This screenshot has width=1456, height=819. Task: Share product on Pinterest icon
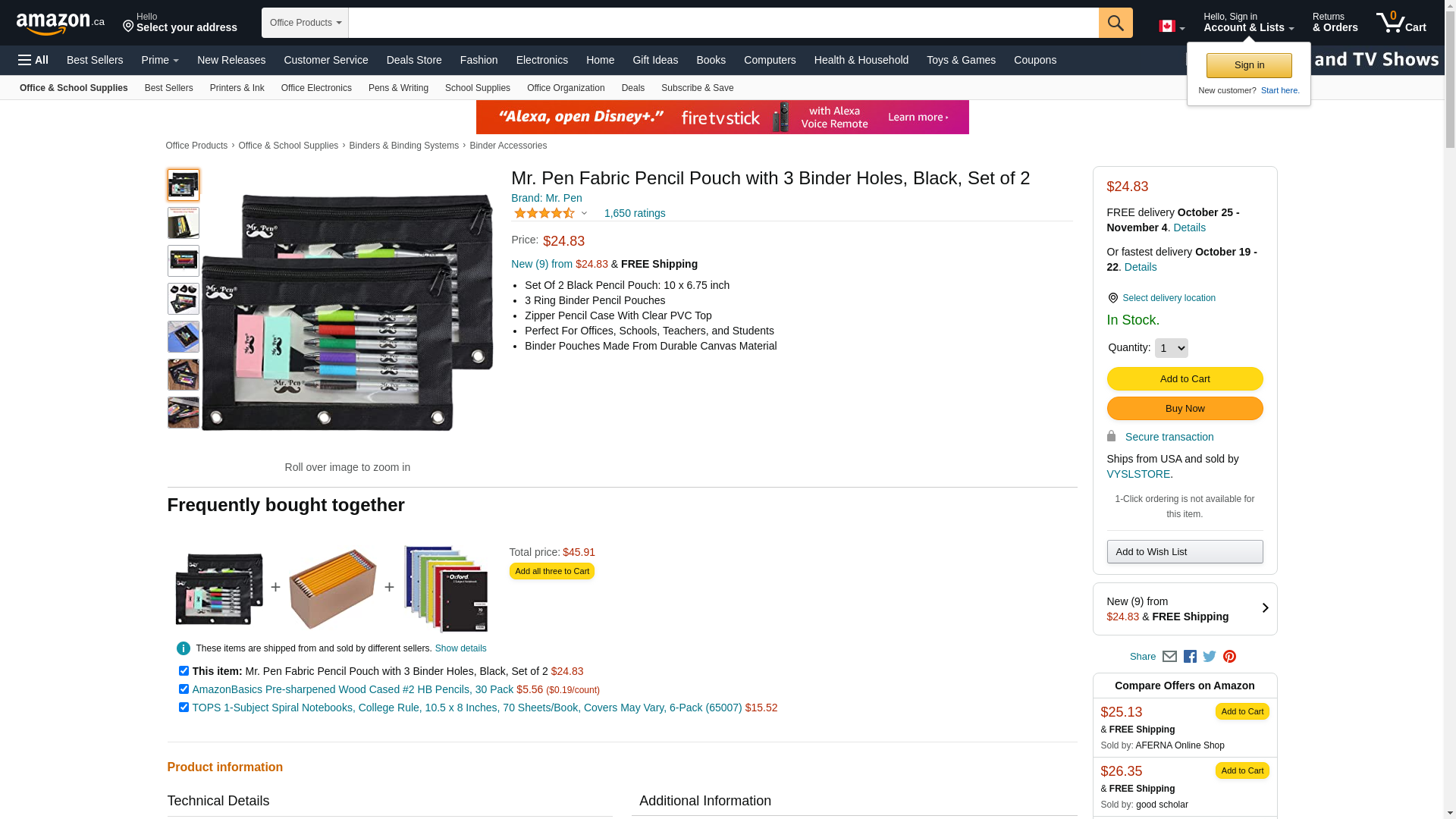(x=1229, y=657)
